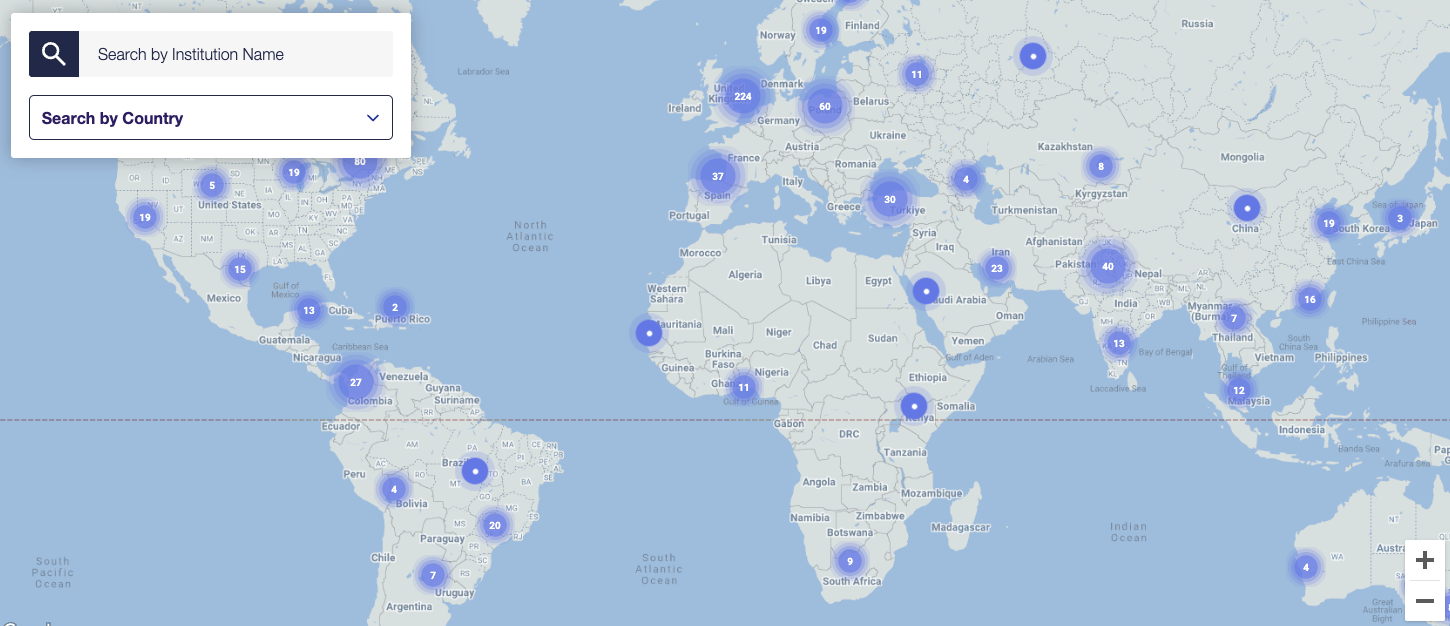Select the 20 cluster in southern Brazil
The image size is (1450, 626).
coord(494,525)
